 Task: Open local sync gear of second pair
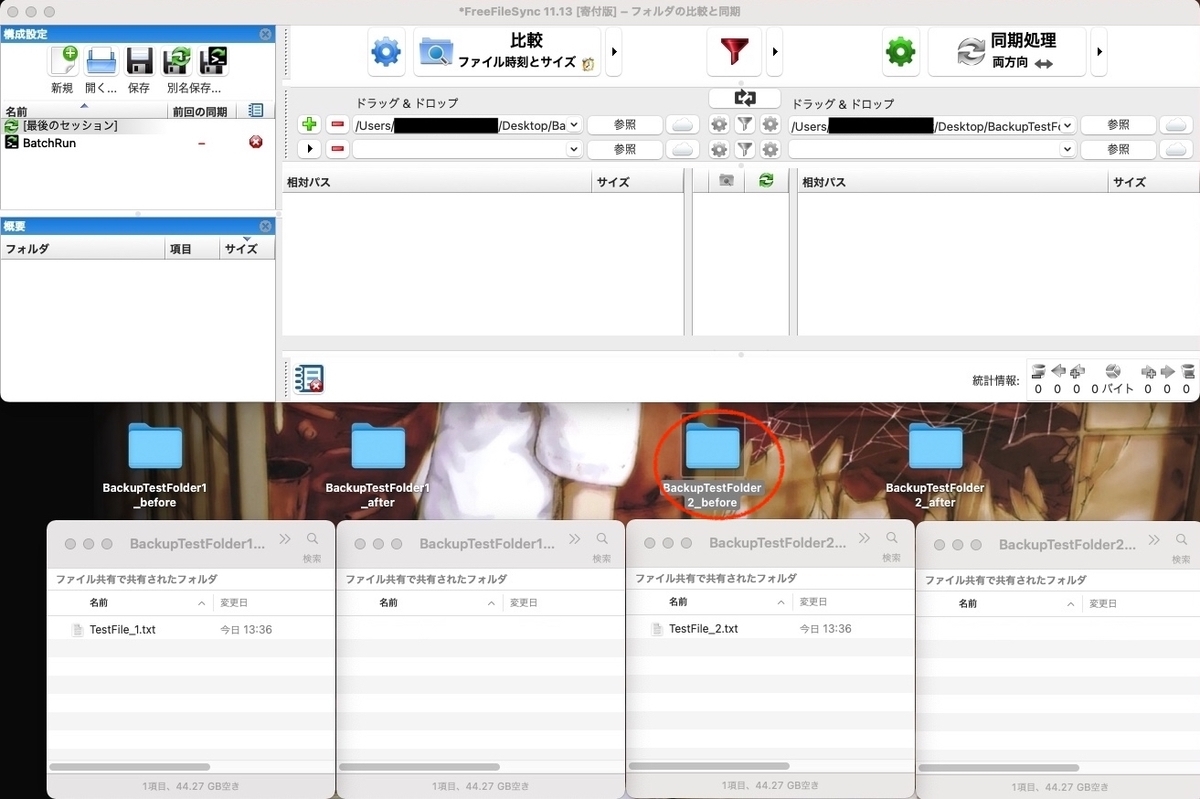pyautogui.click(x=770, y=149)
